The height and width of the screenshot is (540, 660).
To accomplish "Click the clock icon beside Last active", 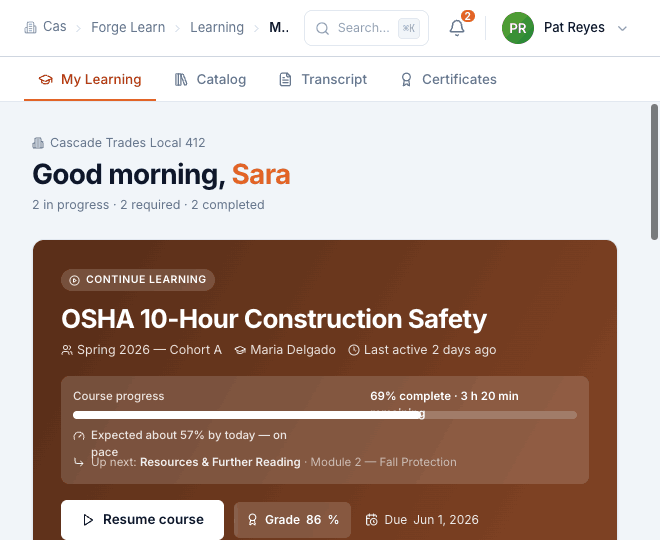I will tap(354, 350).
